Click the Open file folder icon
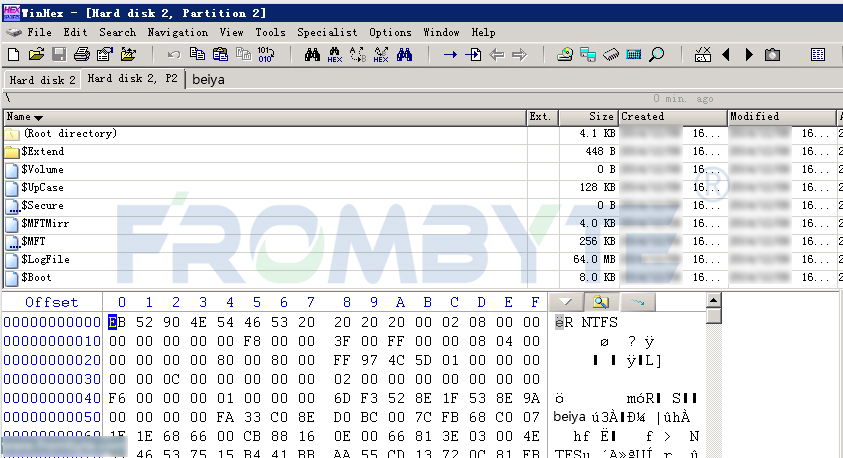The width and height of the screenshot is (843, 458). 36,54
